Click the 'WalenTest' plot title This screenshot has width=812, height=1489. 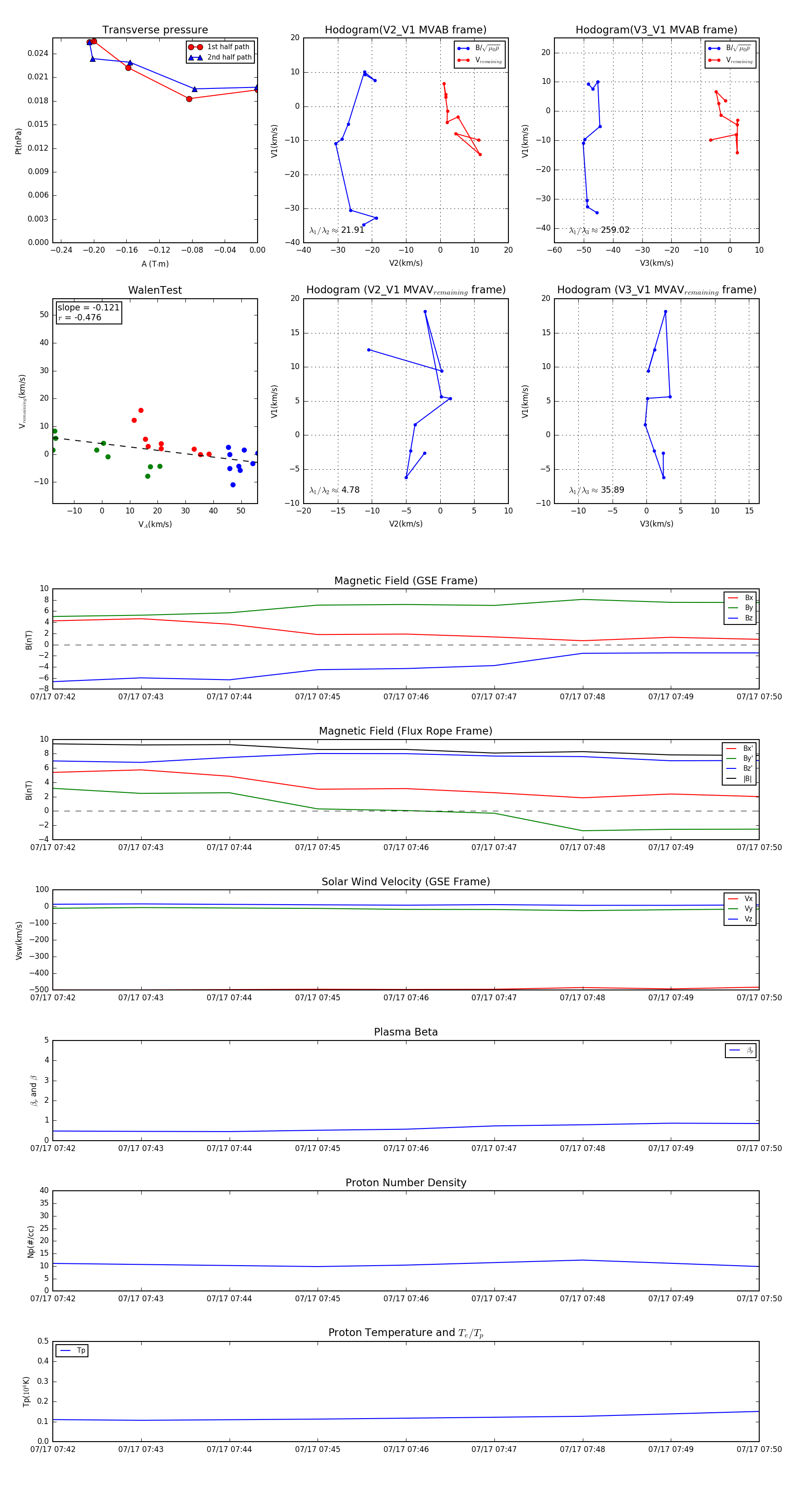point(155,290)
